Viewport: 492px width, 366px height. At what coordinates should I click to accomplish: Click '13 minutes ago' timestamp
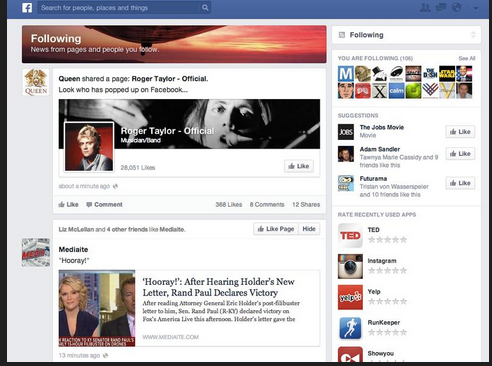[x=79, y=355]
